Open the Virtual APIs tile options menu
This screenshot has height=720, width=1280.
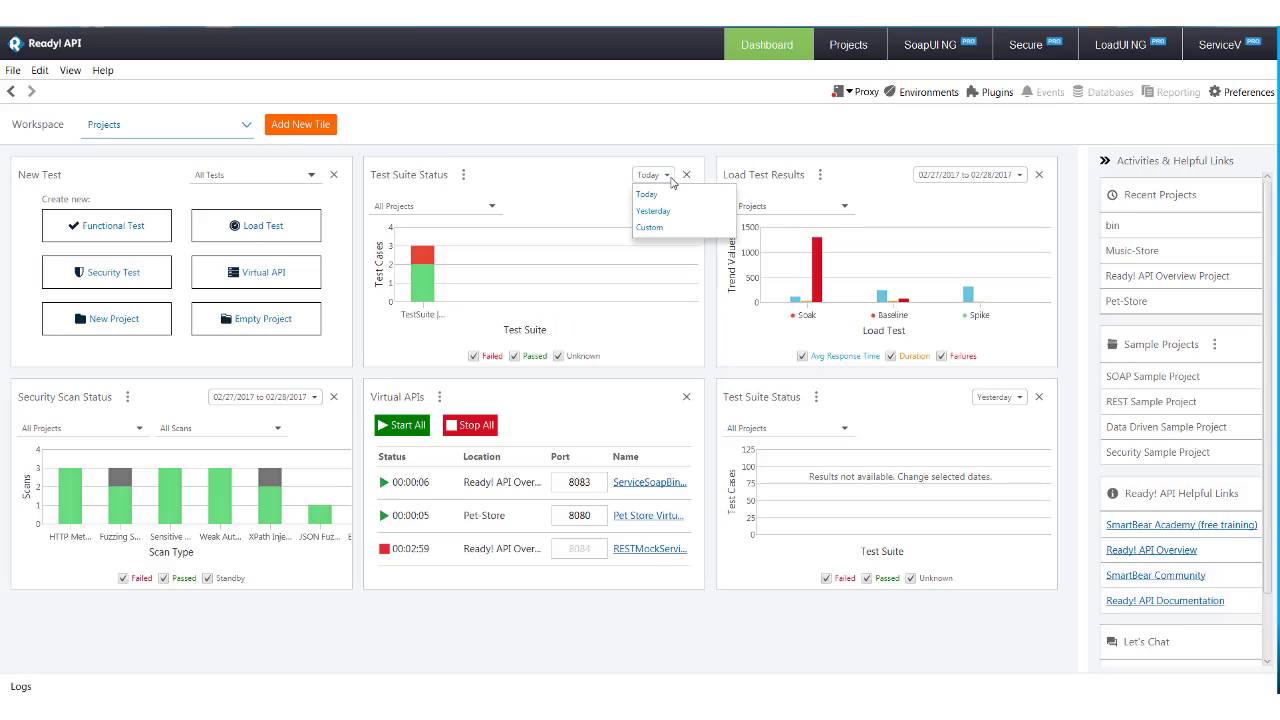[x=439, y=397]
